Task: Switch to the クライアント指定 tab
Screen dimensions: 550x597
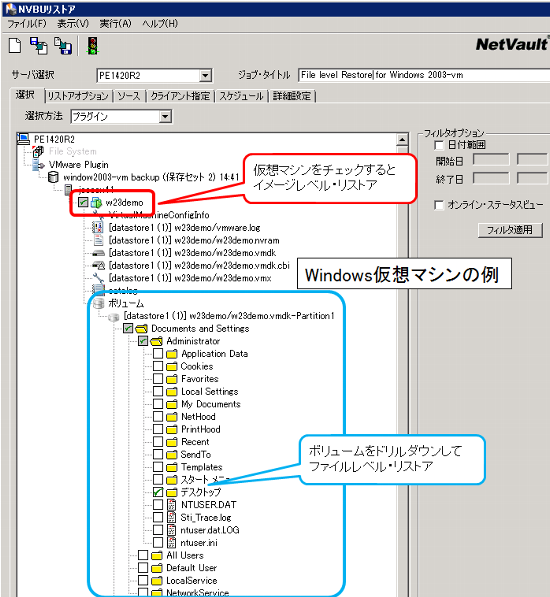Action: pos(180,96)
